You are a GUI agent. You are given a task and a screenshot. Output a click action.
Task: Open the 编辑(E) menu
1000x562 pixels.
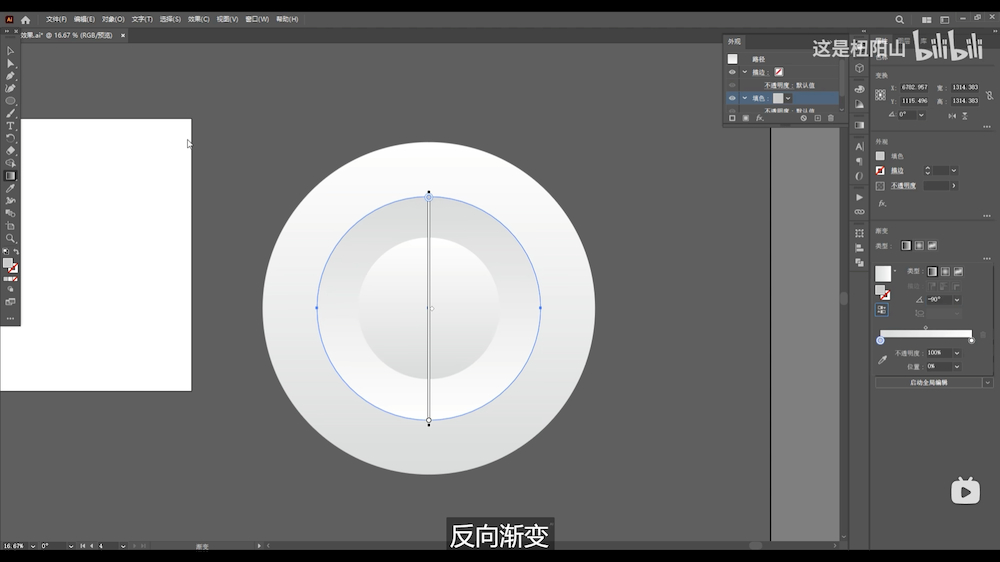[x=84, y=20]
